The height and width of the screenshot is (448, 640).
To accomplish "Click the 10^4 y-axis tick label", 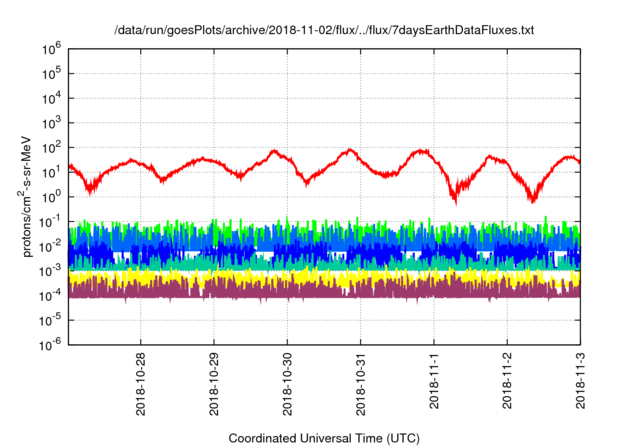I will pyautogui.click(x=51, y=98).
